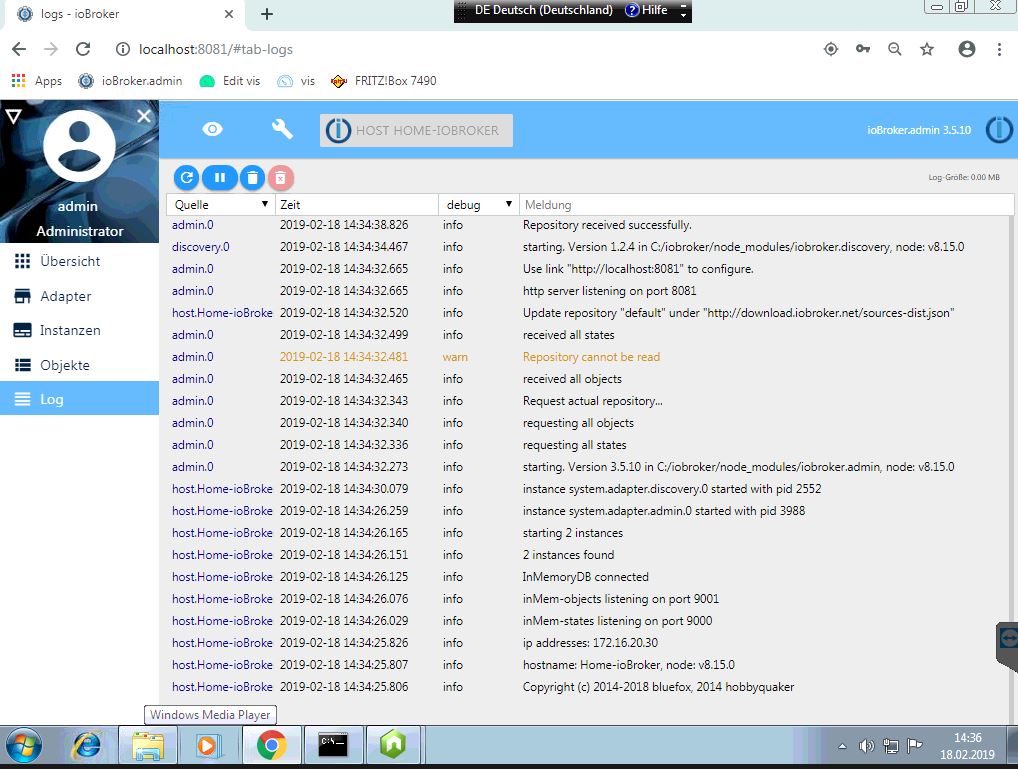Click the network tray icon

click(891, 746)
